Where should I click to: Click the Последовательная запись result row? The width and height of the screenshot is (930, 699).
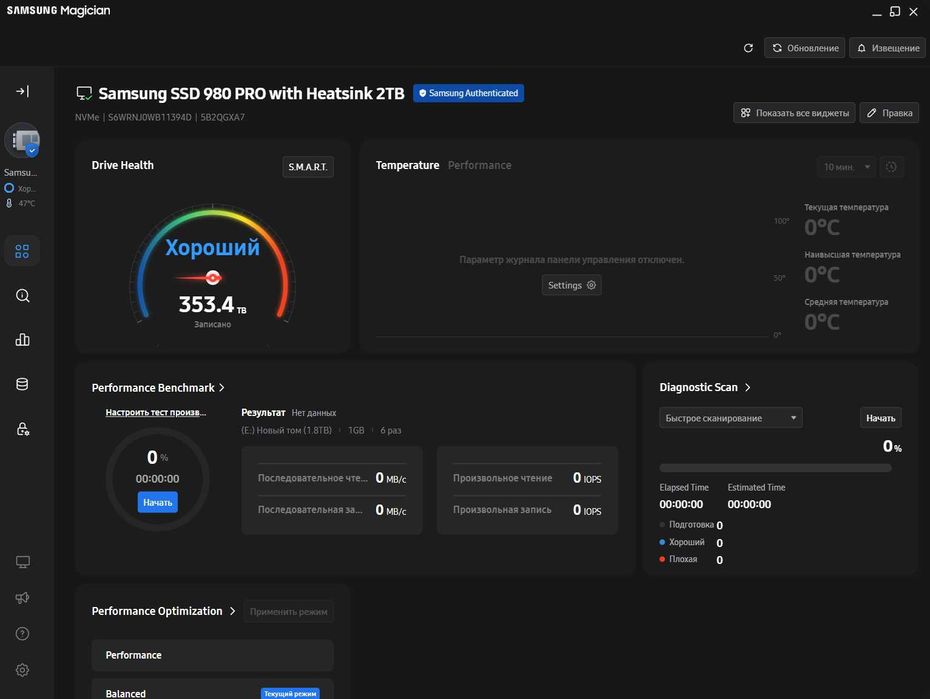332,510
